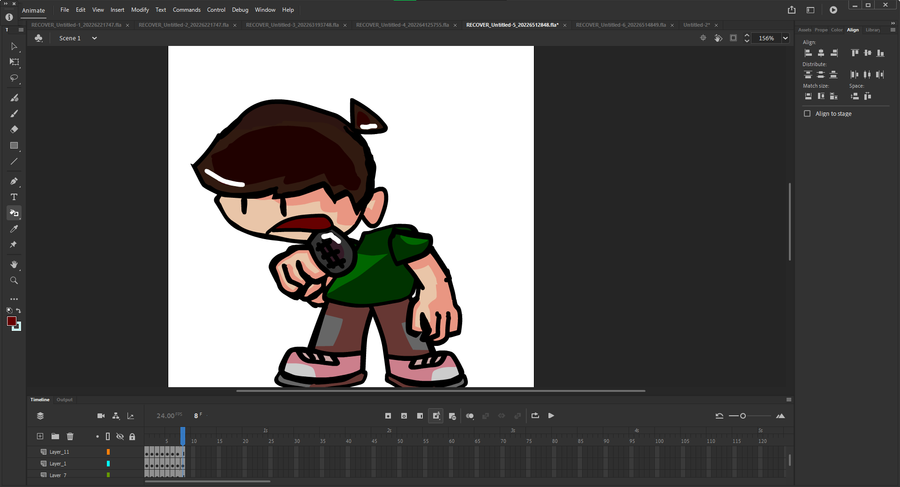The height and width of the screenshot is (487, 900).
Task: Click the Align top edge icon
Action: [x=855, y=53]
